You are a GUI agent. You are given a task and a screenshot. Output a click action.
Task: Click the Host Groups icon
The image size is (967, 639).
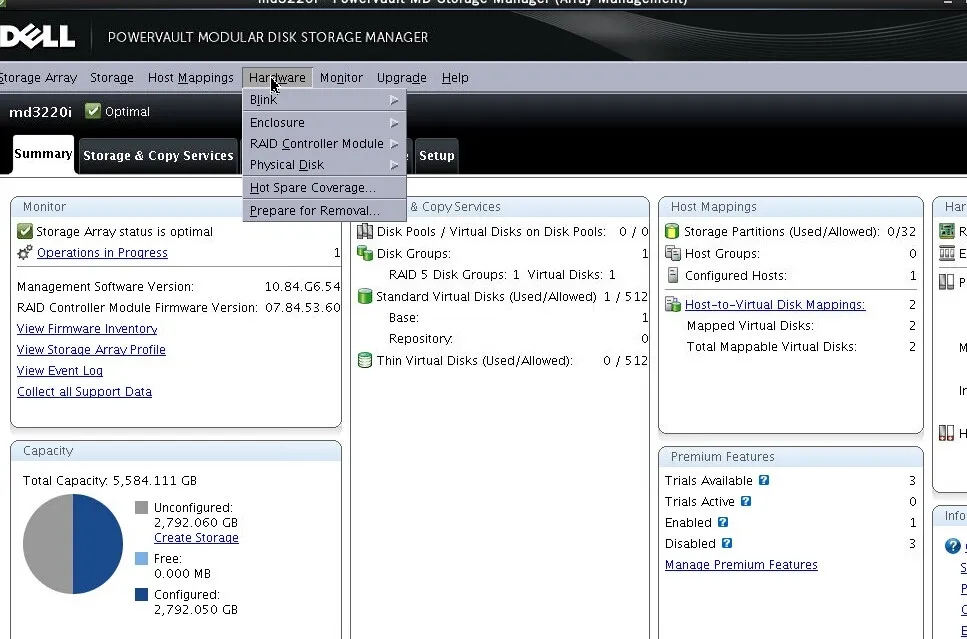coord(672,253)
